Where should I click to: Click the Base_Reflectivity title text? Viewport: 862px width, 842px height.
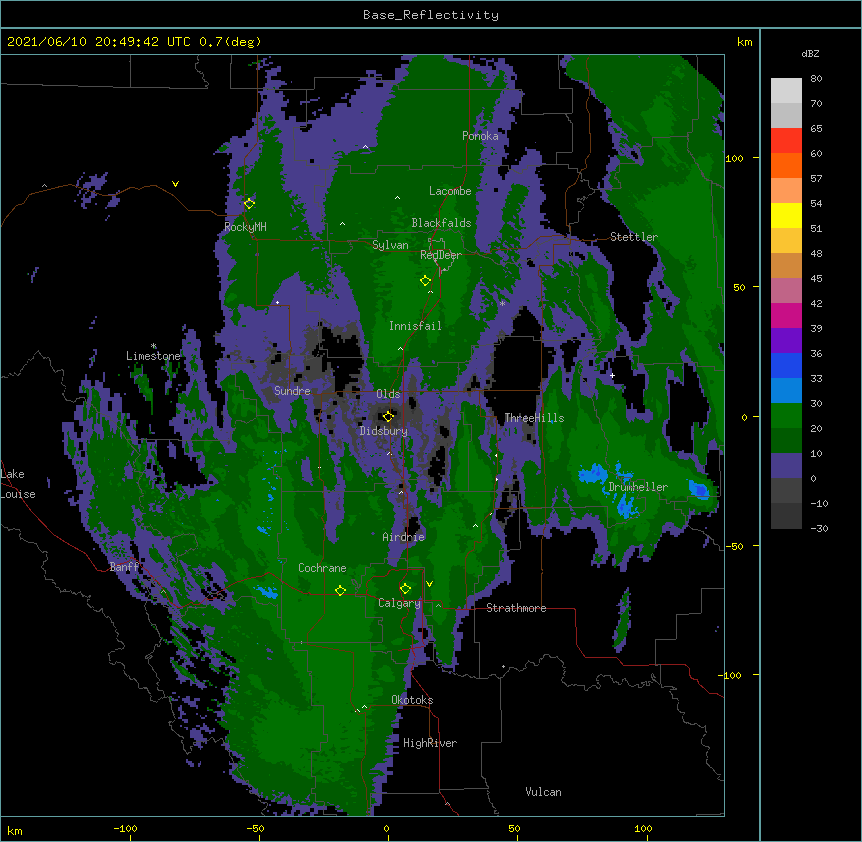(431, 15)
